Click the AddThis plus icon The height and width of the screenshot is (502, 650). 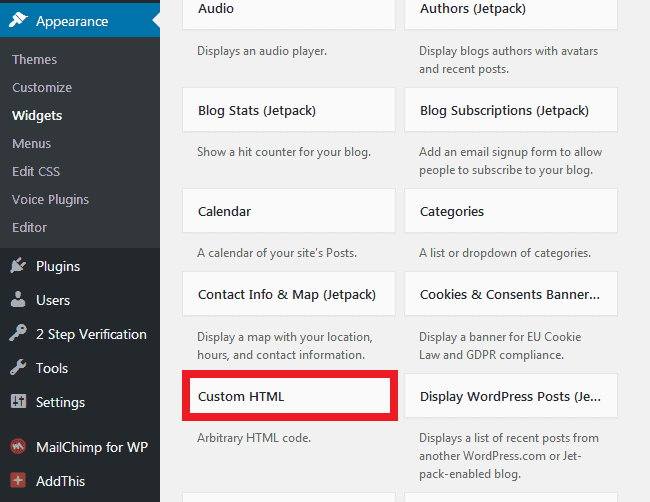pos(18,480)
